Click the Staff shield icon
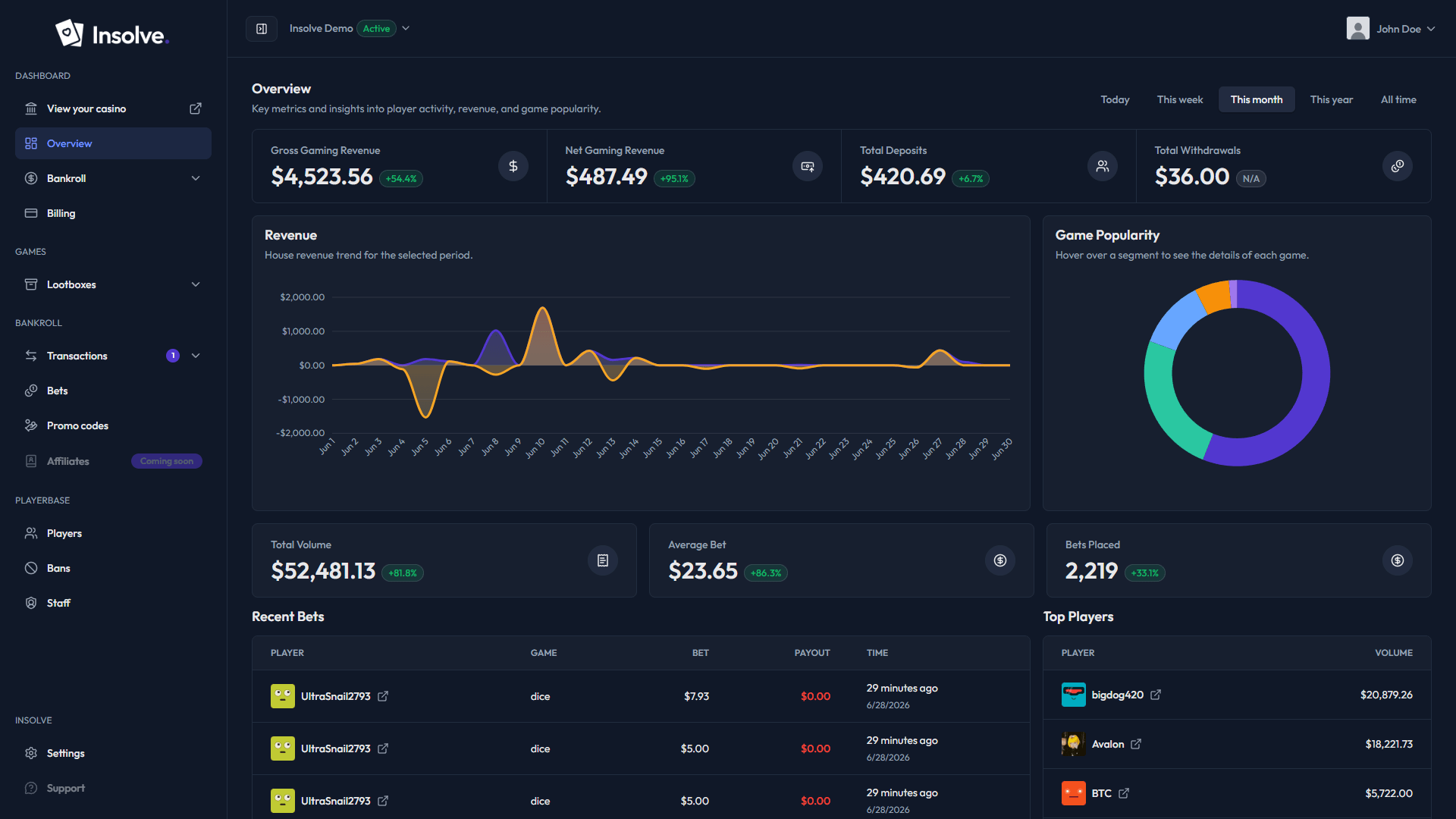This screenshot has height=819, width=1456. (31, 603)
